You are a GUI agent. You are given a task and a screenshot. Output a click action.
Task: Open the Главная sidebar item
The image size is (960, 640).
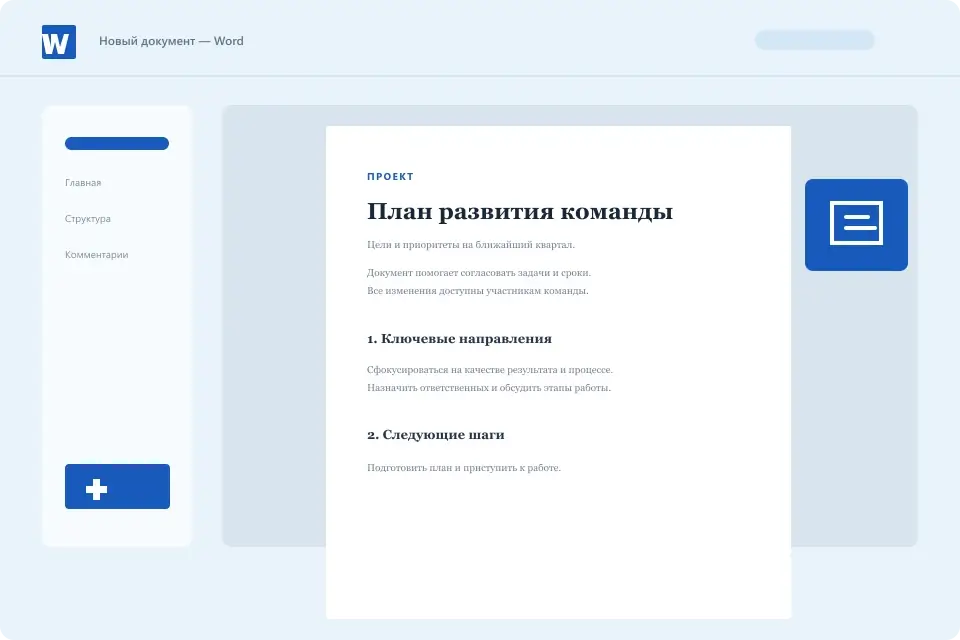pyautogui.click(x=83, y=183)
